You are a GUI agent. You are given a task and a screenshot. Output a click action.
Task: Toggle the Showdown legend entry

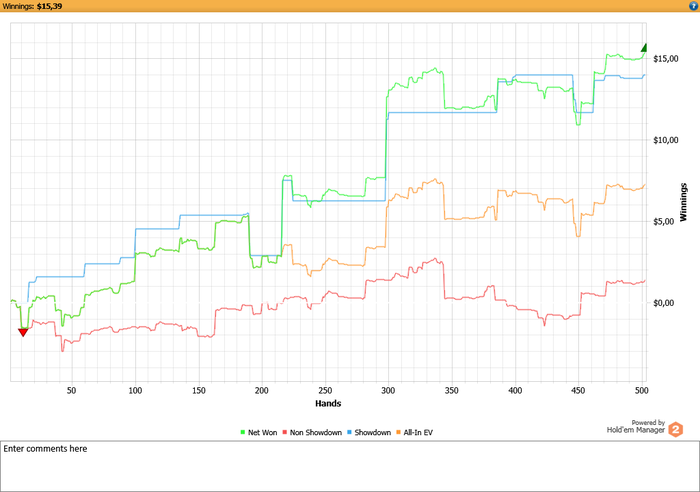pos(369,432)
